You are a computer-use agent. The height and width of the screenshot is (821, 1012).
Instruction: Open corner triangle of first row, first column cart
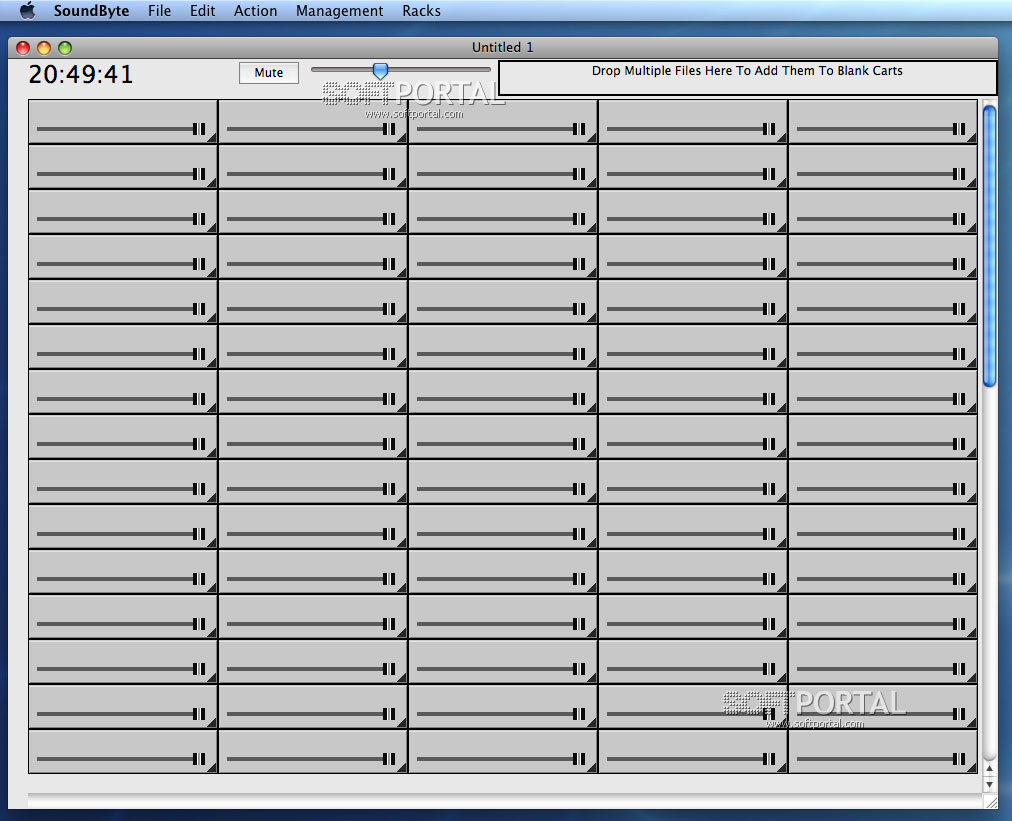point(212,138)
